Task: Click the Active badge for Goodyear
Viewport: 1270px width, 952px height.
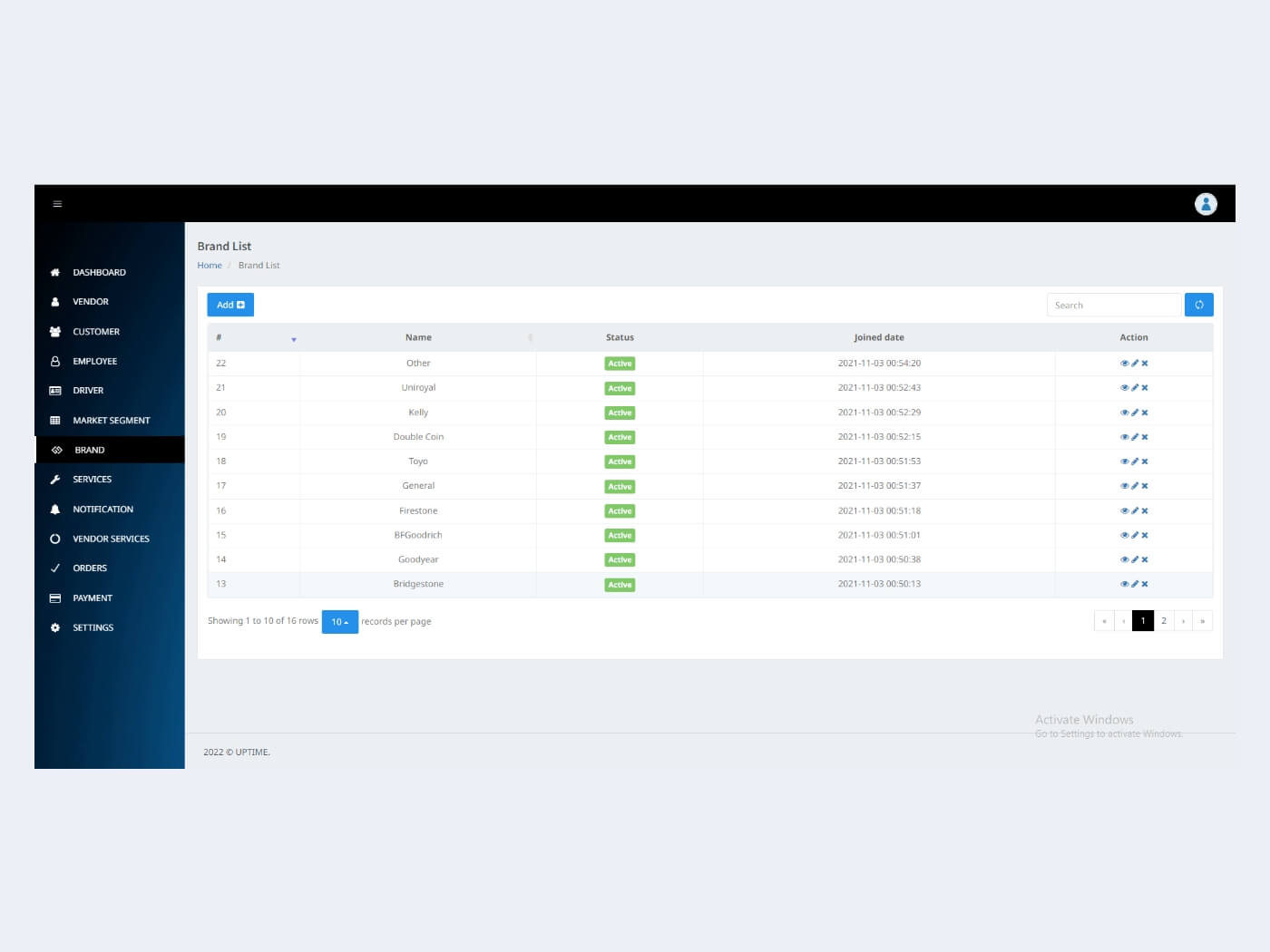Action: [x=620, y=560]
